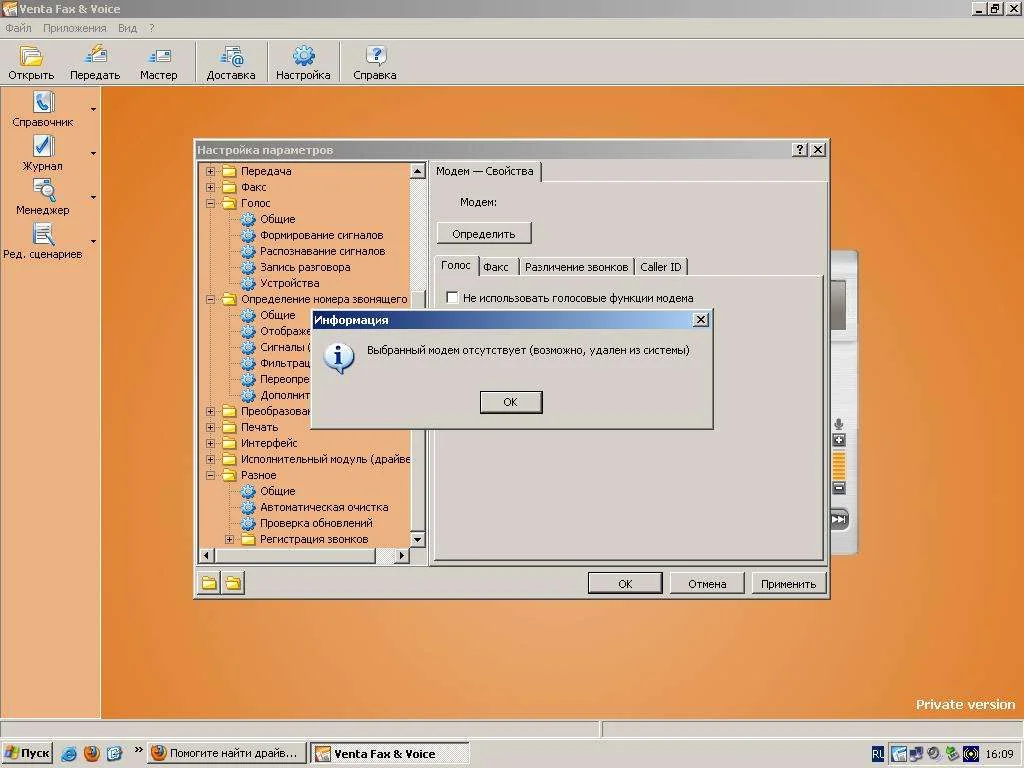Close the Информация message box
This screenshot has height=768, width=1024.
coord(701,319)
